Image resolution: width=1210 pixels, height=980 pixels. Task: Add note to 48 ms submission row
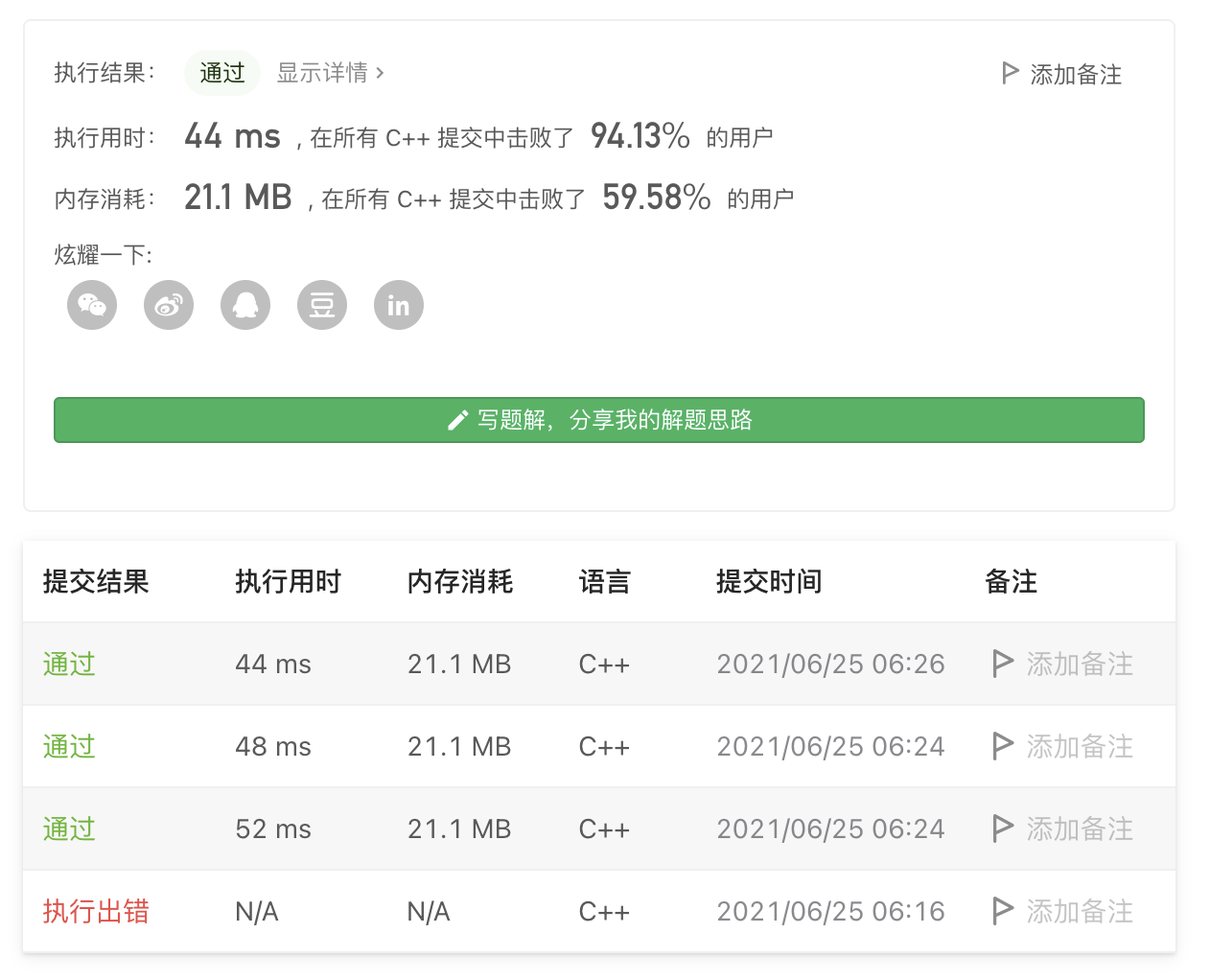[x=1079, y=746]
